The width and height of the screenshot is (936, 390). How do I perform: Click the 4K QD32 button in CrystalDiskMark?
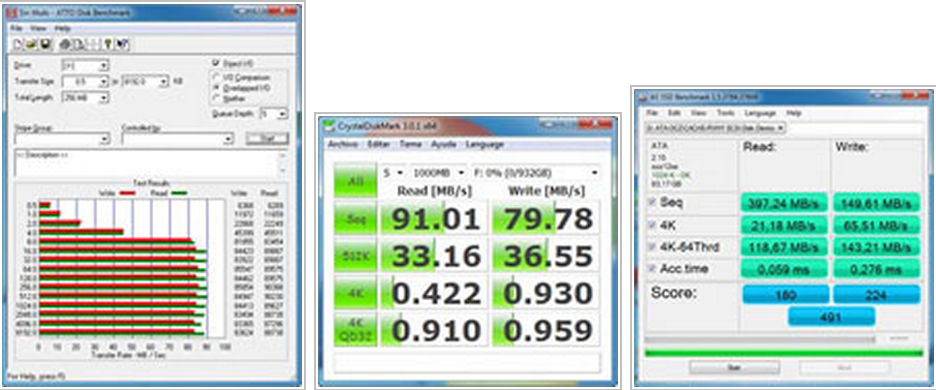355,330
